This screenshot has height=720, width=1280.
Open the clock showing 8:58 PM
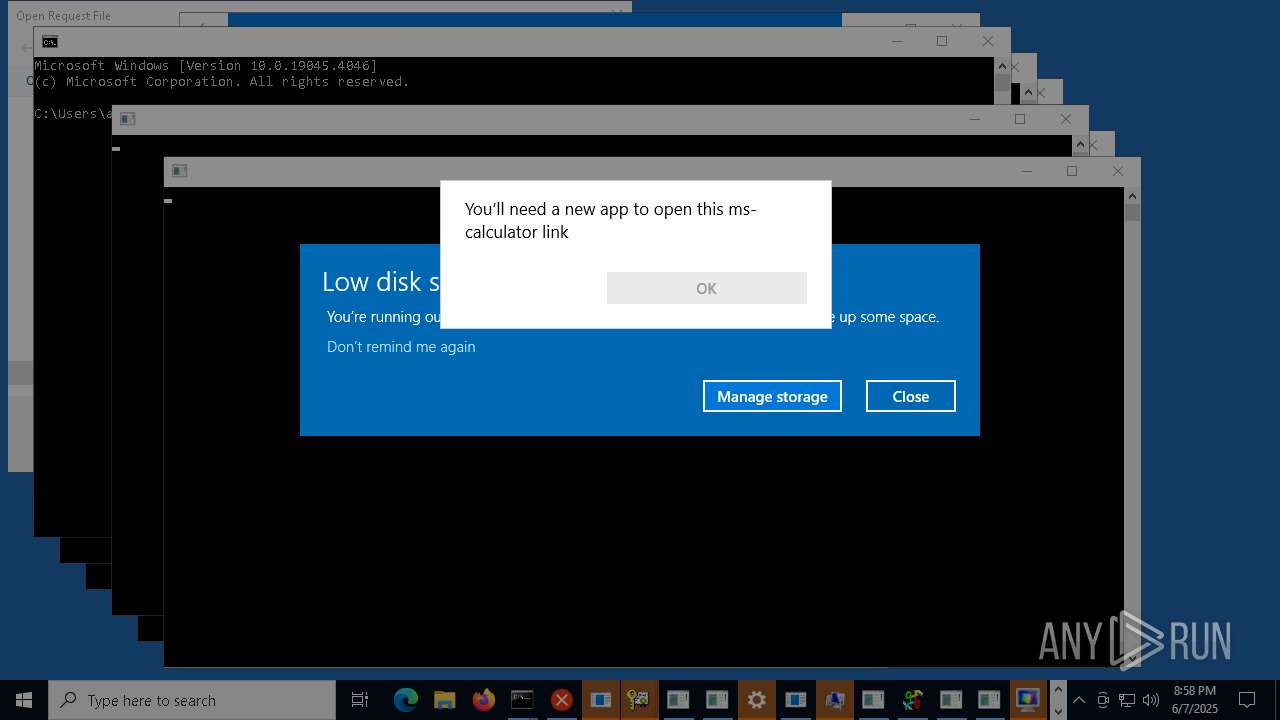tap(1195, 700)
